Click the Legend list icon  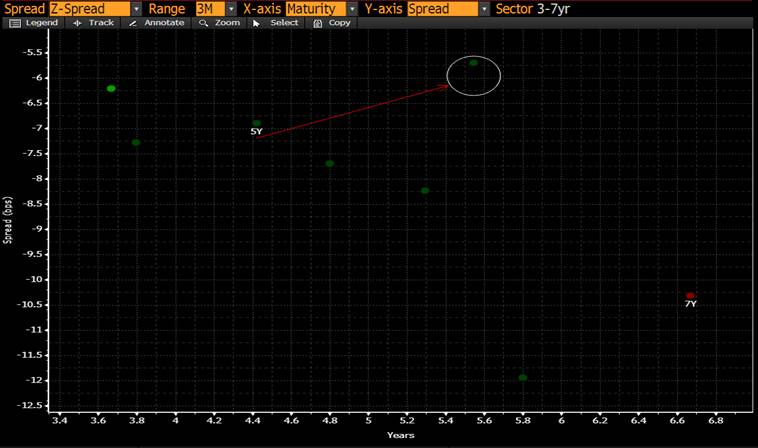[15, 23]
